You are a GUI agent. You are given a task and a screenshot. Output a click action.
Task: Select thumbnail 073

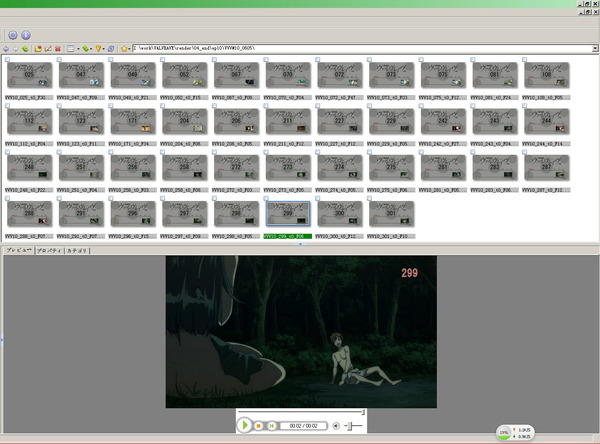click(391, 75)
